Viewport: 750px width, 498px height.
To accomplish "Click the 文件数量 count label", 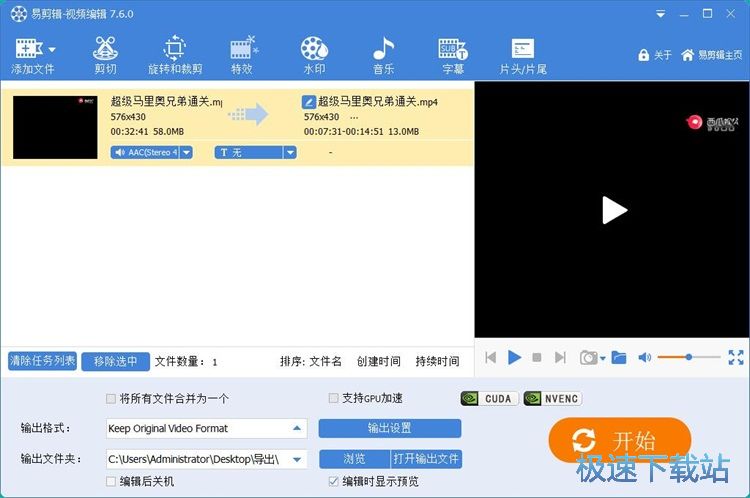I will coord(185,362).
